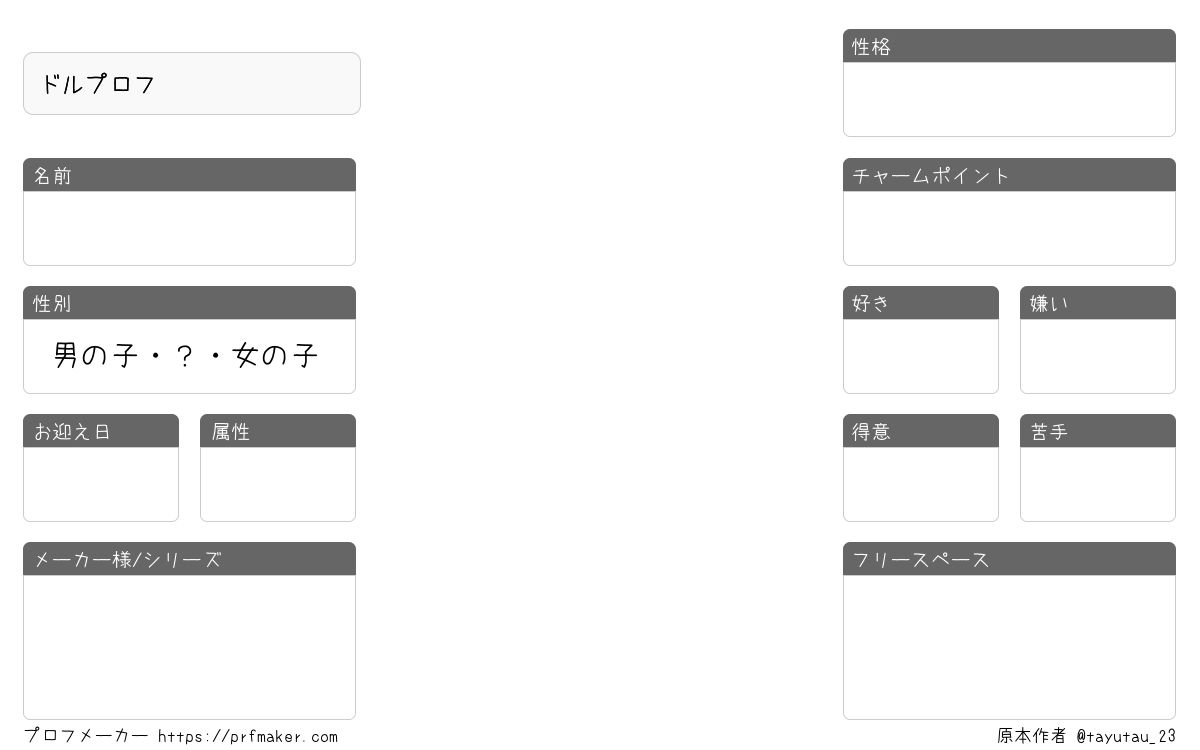Image resolution: width=1200 pixels, height=750 pixels.
Task: Click the 得意 strengths box
Action: (x=921, y=484)
